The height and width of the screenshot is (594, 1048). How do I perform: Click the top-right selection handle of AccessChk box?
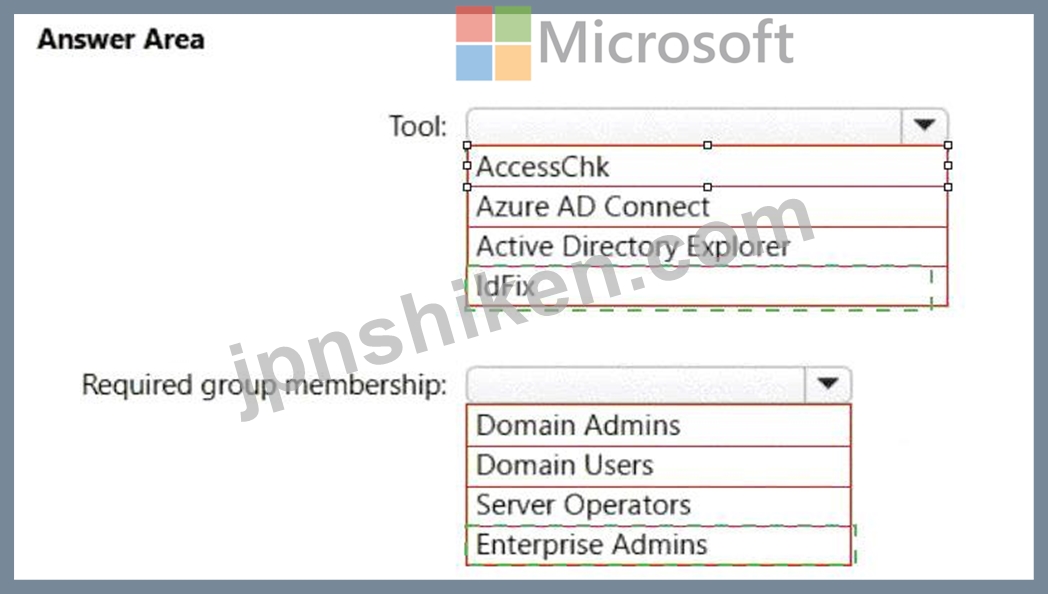948,145
